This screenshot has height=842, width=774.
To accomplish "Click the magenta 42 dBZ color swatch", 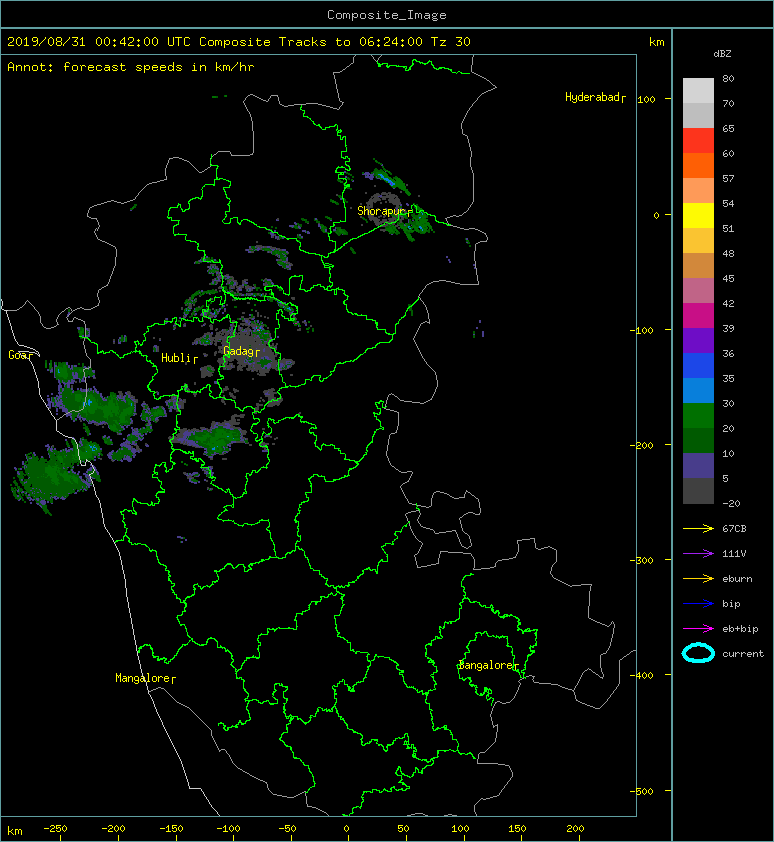I will click(698, 315).
